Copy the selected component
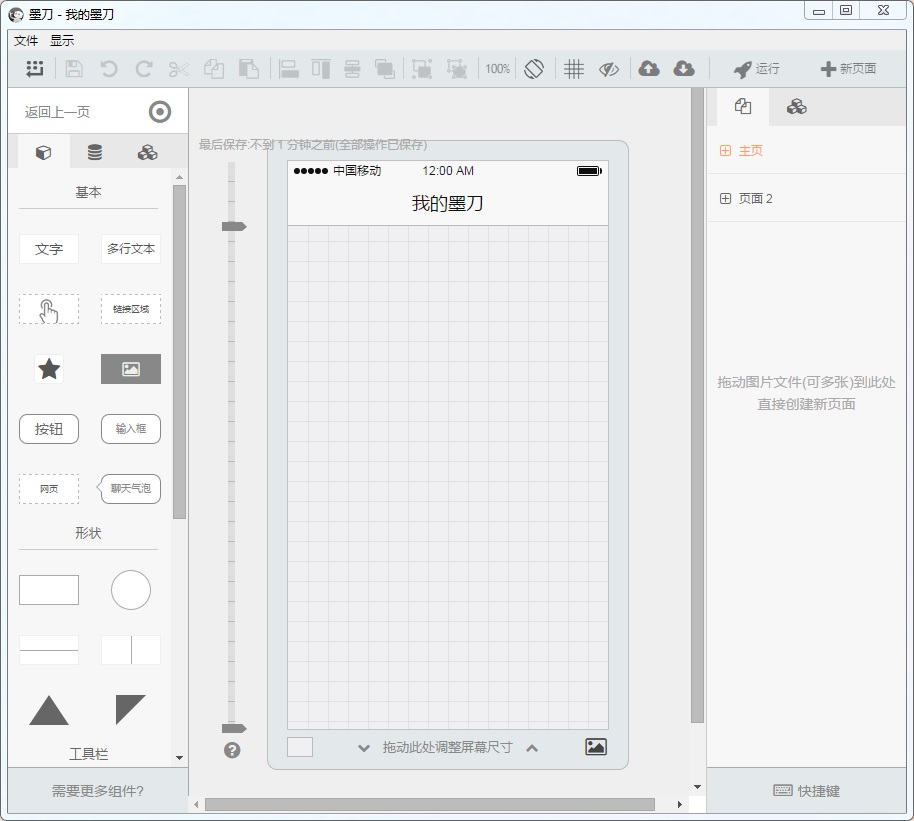Screen dimensions: 914x821 tap(214, 69)
